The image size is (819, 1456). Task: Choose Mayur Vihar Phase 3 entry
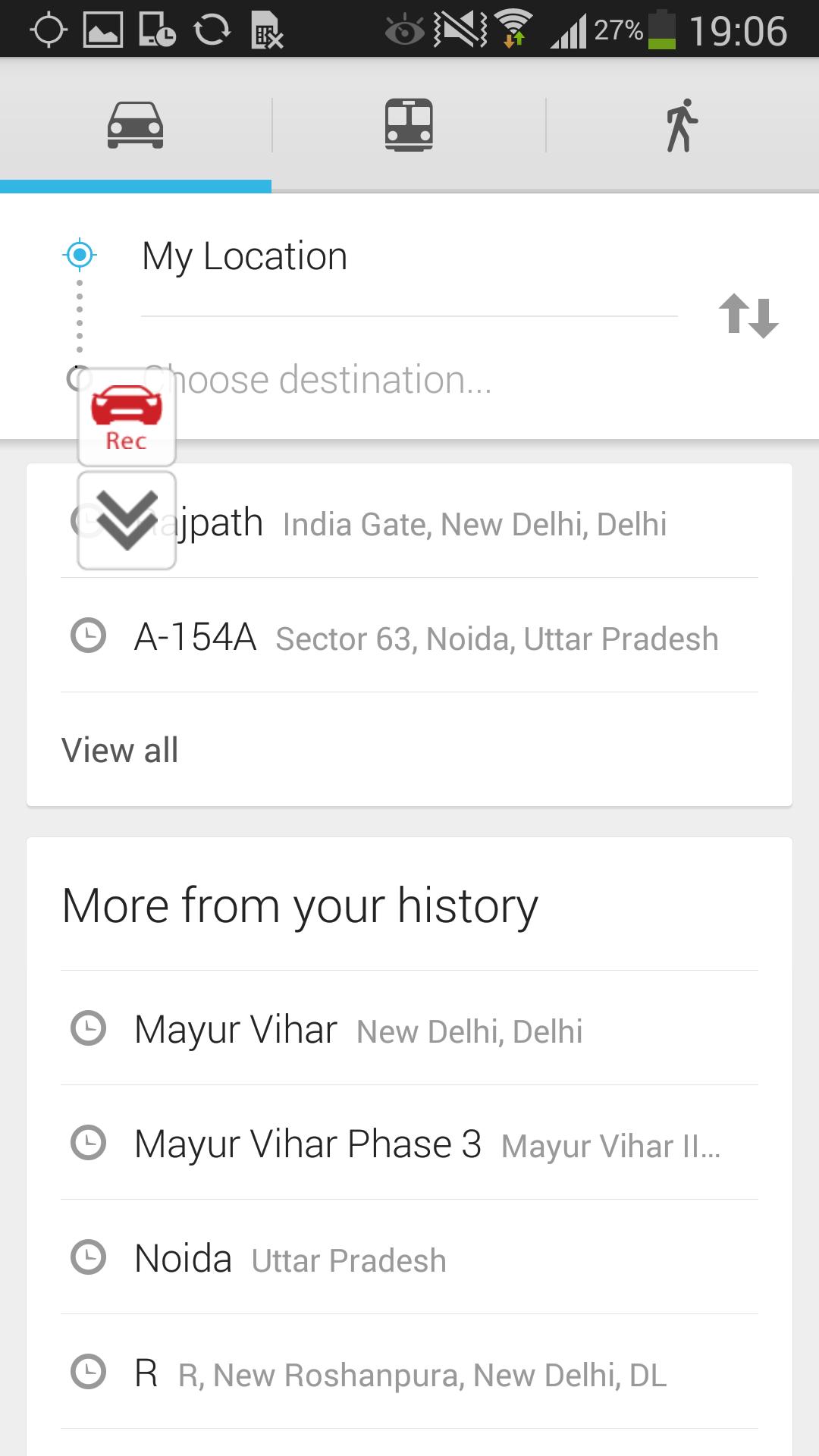coord(425,1144)
